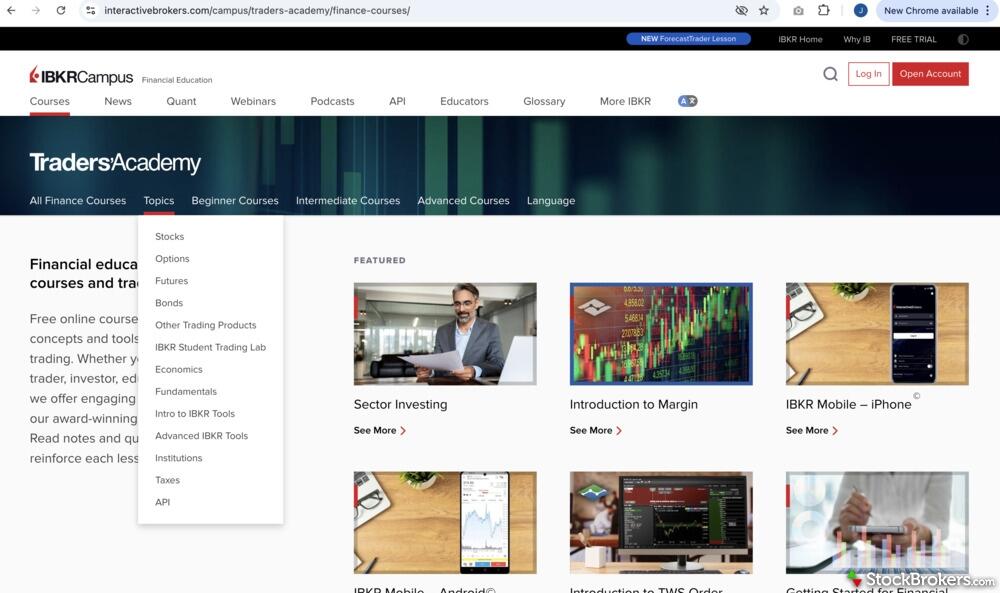Click the translate language toggle icon
1000x593 pixels.
click(687, 101)
